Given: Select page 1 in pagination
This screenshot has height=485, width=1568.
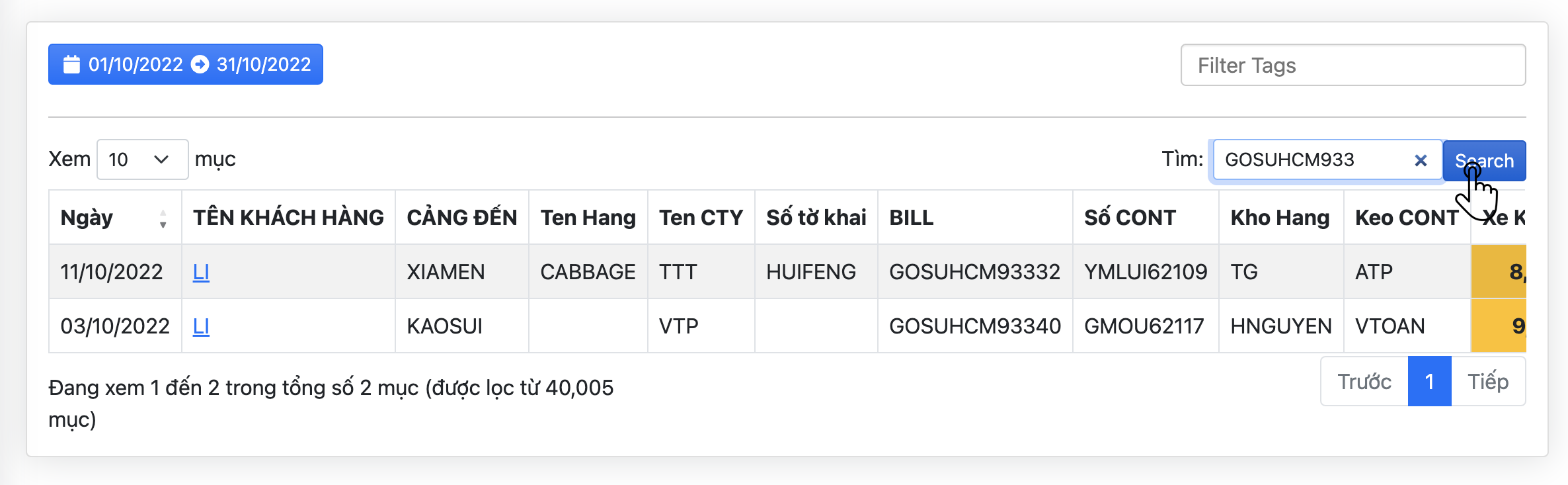Looking at the screenshot, I should [x=1429, y=382].
